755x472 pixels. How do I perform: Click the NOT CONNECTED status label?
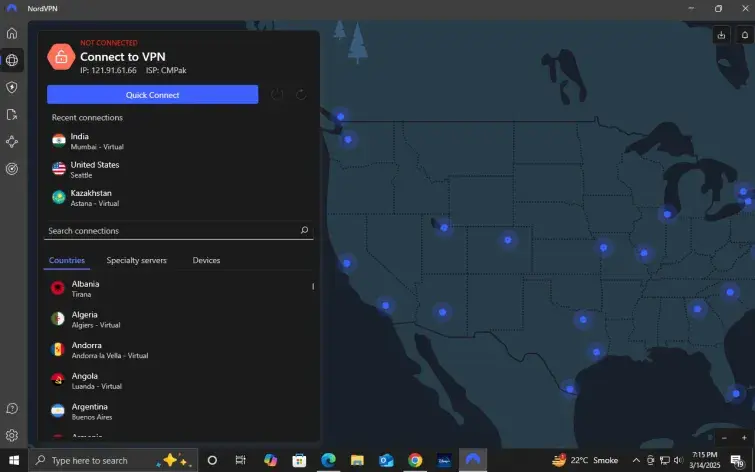point(109,43)
